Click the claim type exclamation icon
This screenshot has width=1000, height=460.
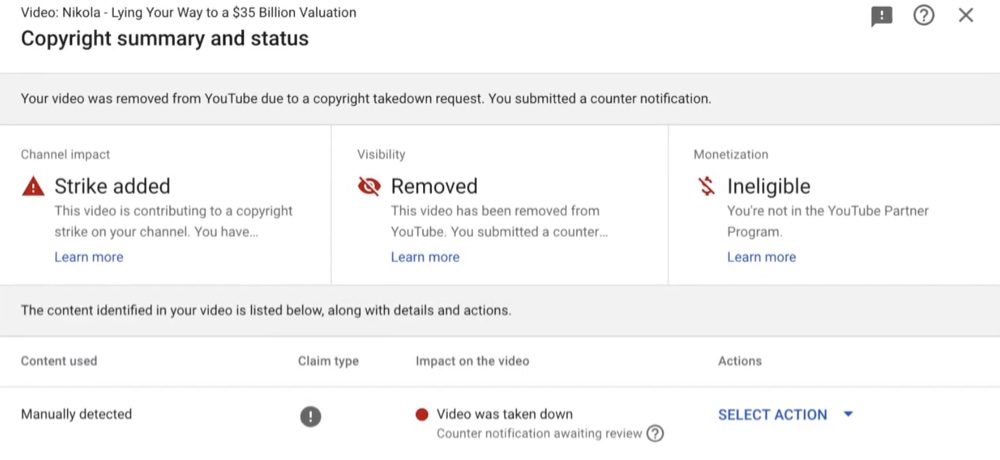coord(311,417)
